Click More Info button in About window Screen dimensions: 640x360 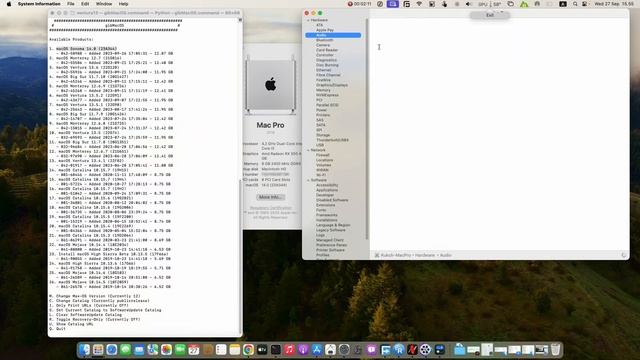pos(271,197)
